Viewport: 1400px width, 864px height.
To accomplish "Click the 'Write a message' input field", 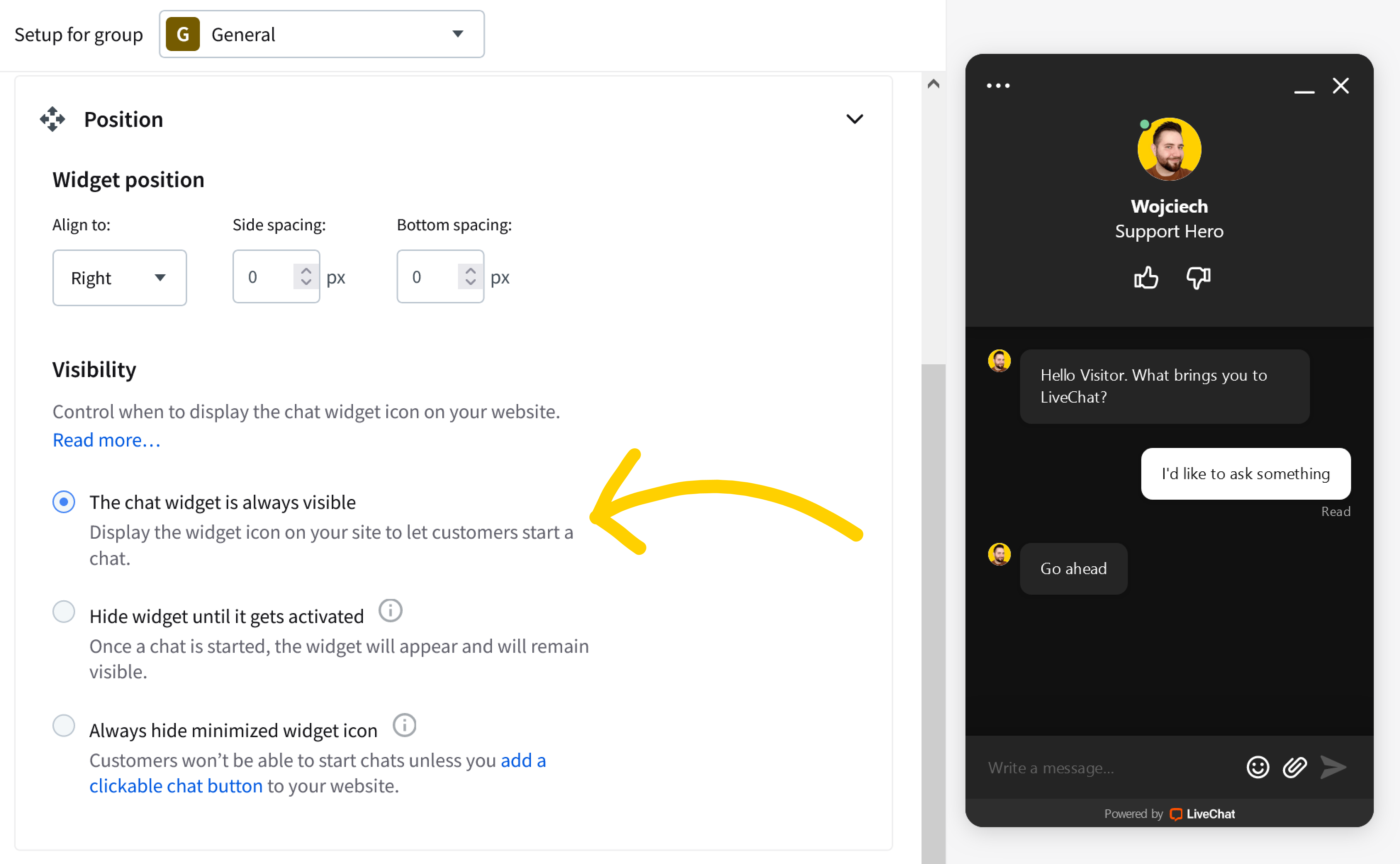I will click(1086, 767).
